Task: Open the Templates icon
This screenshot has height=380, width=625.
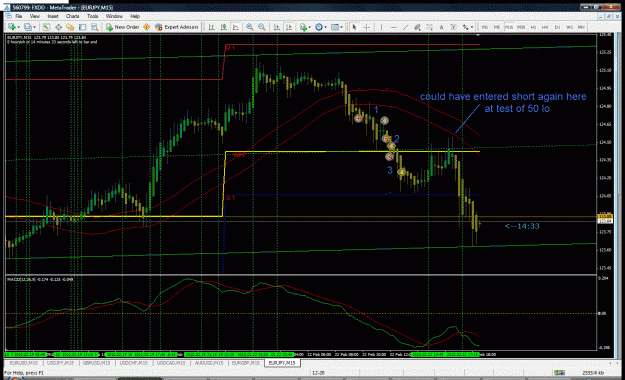Action: [x=335, y=27]
